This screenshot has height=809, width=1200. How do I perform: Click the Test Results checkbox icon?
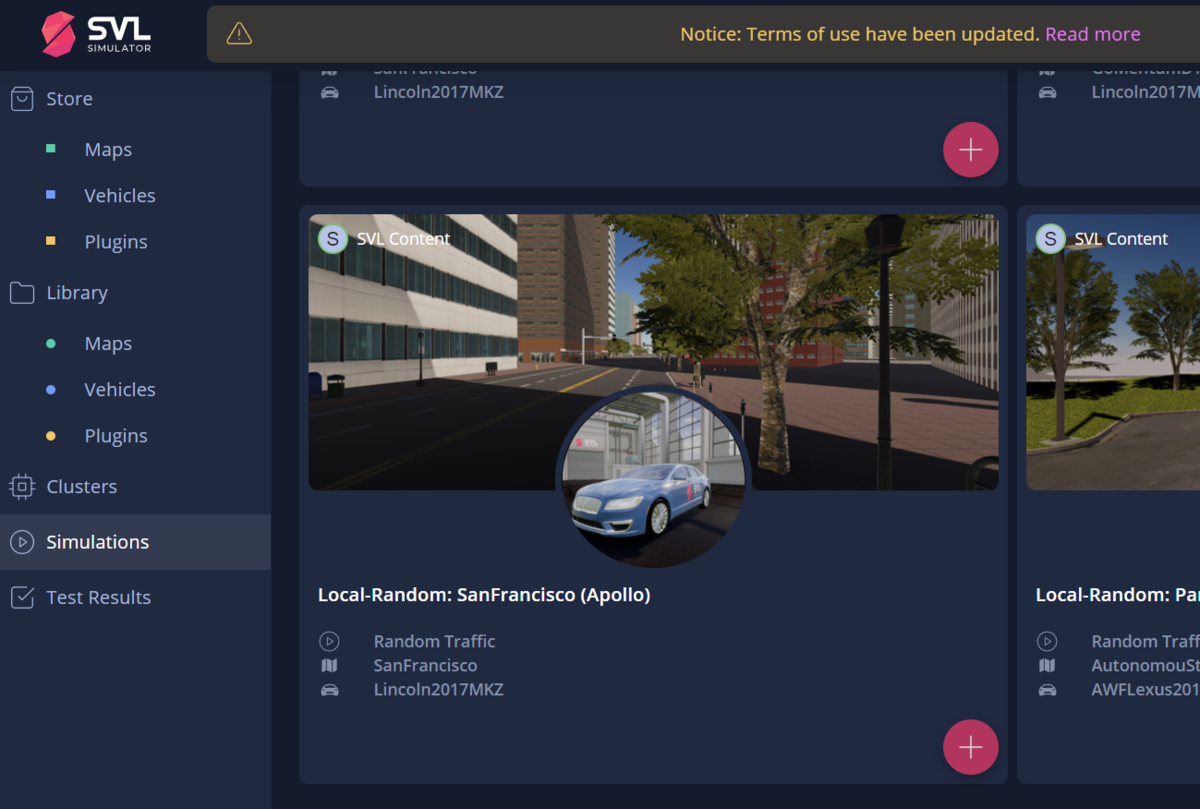[21, 597]
